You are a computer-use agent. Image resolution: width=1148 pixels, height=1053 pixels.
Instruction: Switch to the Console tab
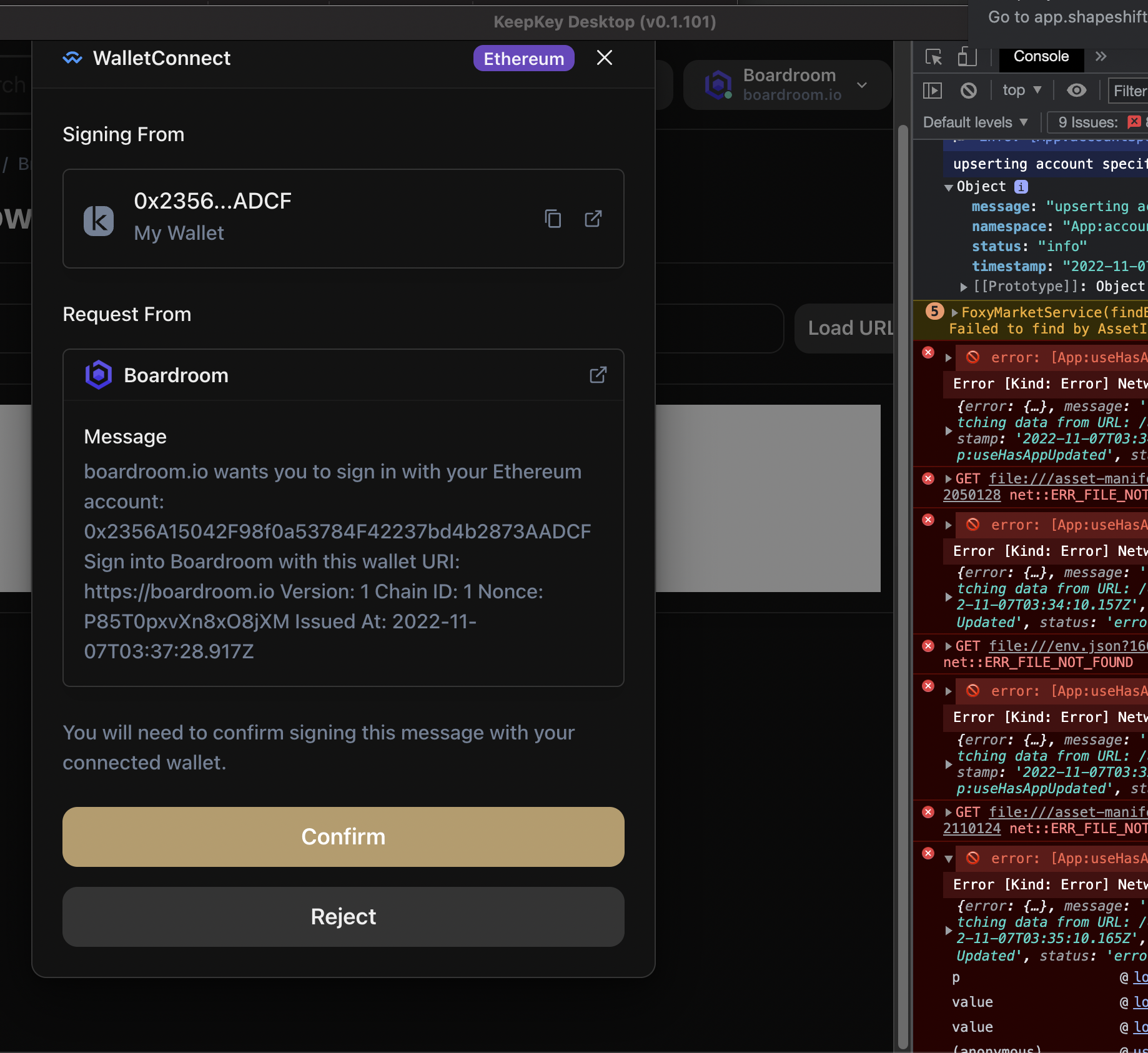[1041, 56]
